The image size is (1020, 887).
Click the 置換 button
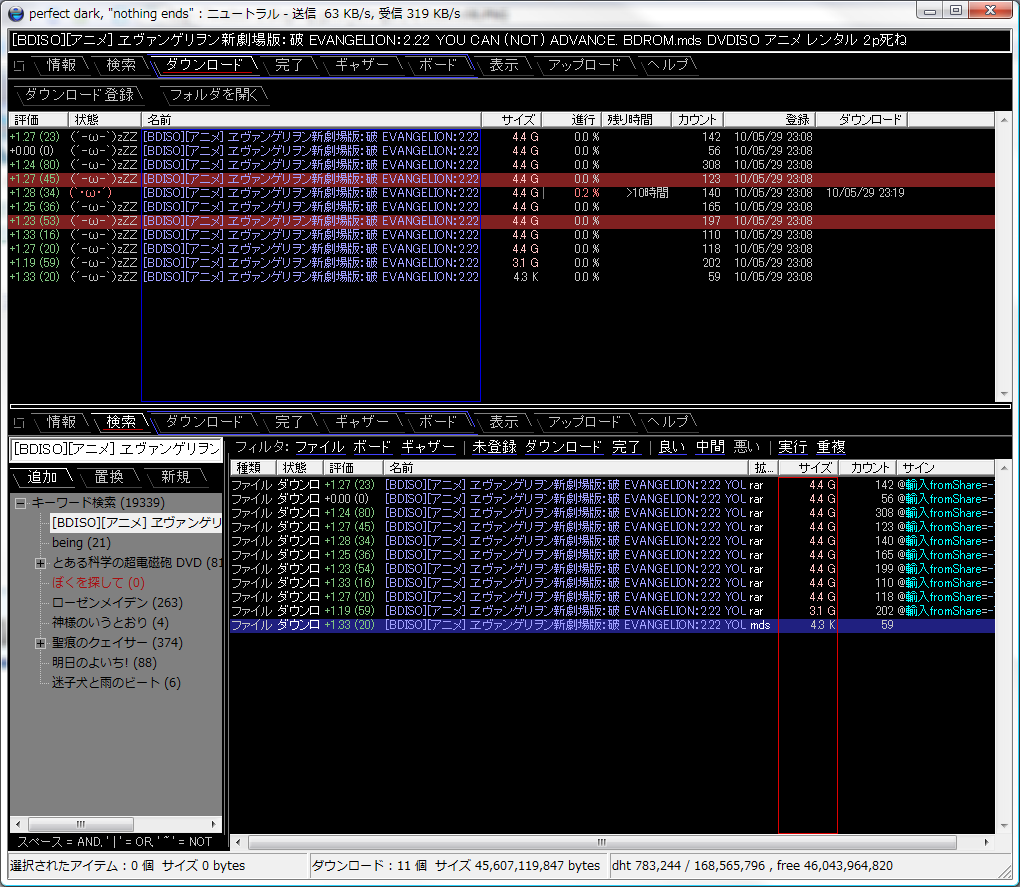[x=109, y=477]
